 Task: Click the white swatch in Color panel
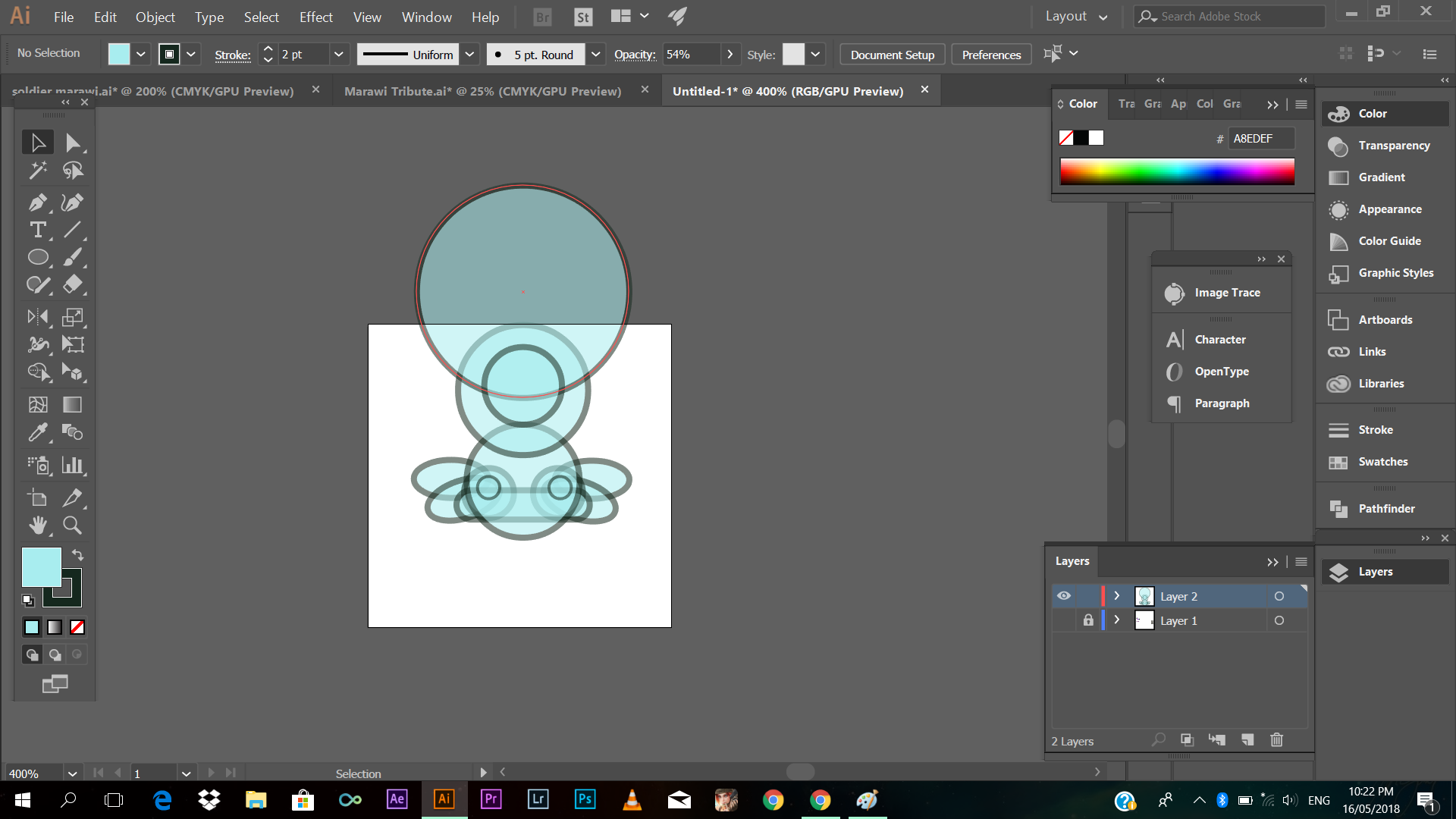pyautogui.click(x=1097, y=138)
